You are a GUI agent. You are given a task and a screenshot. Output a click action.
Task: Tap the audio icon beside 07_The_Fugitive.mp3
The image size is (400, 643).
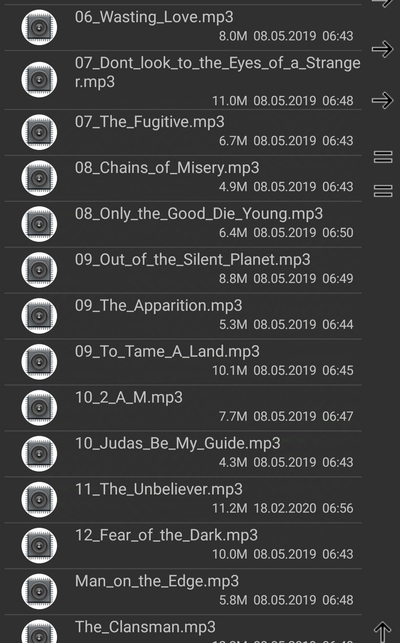pos(39,132)
